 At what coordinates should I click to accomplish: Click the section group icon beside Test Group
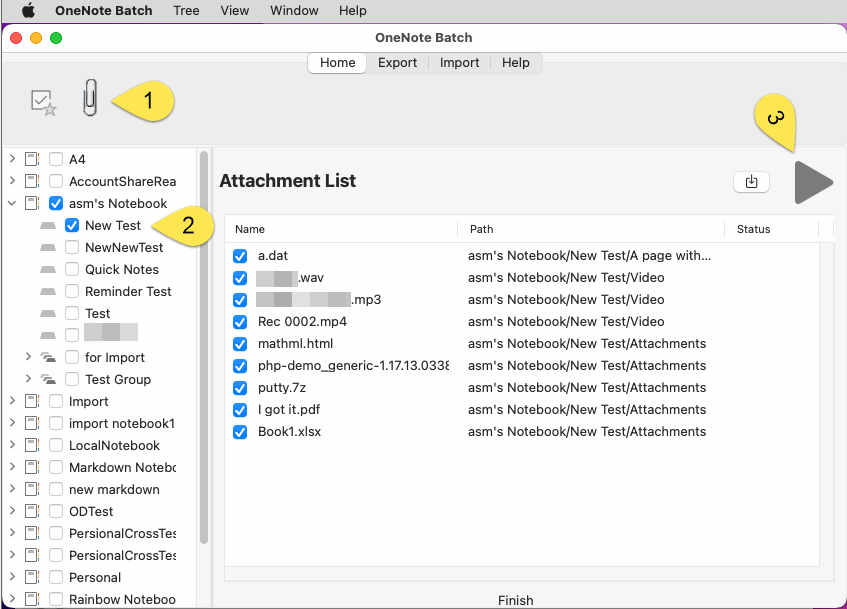[49, 379]
